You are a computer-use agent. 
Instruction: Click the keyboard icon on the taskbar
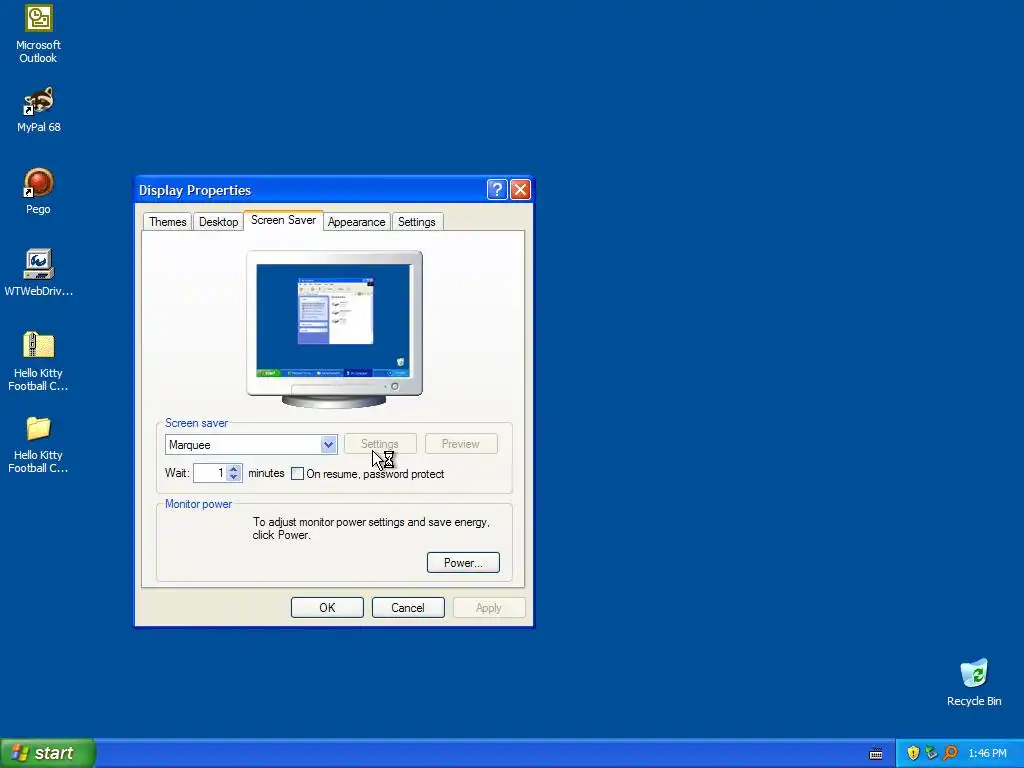coord(876,754)
